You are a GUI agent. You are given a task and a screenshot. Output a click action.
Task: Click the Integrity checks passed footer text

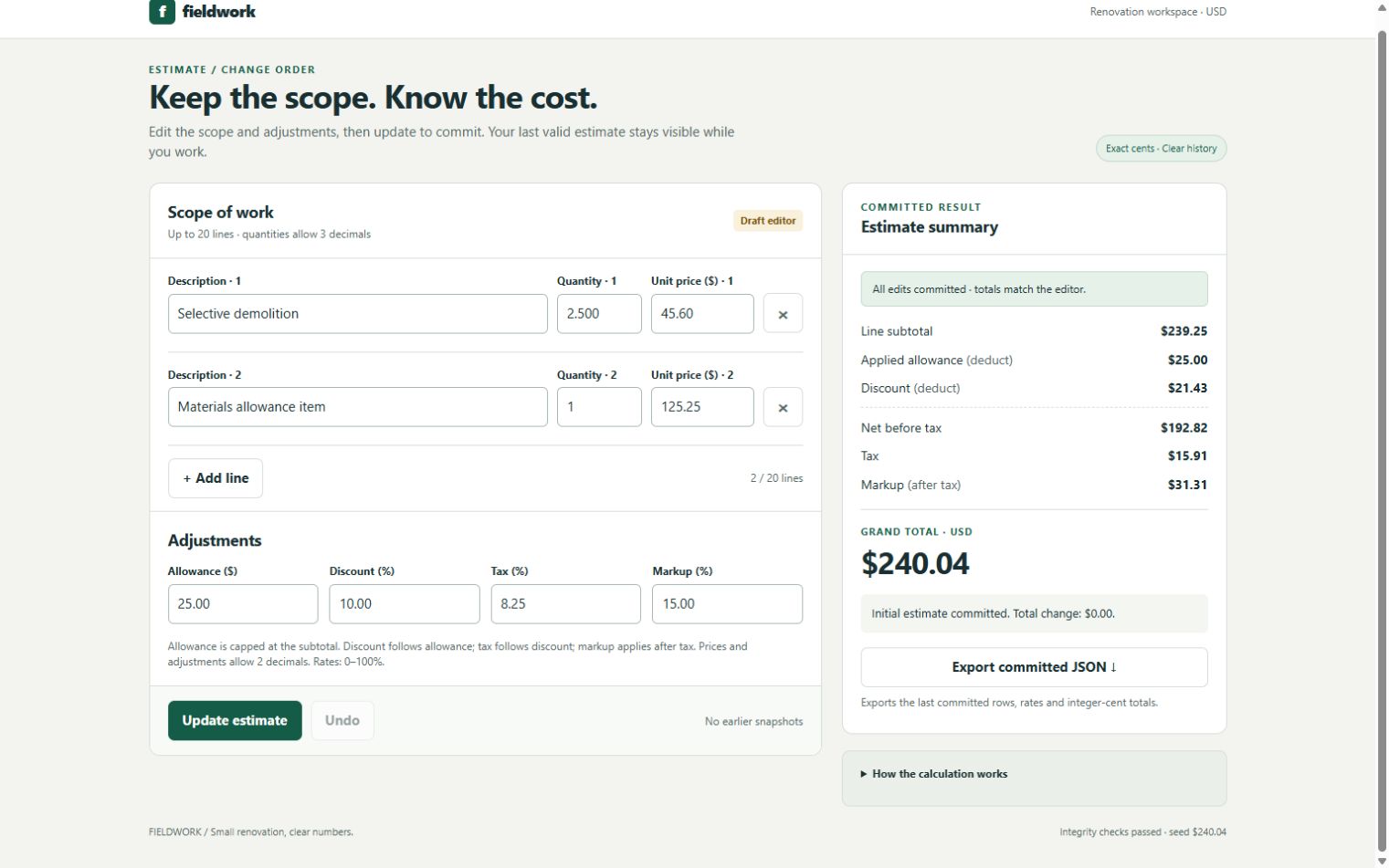click(1143, 832)
